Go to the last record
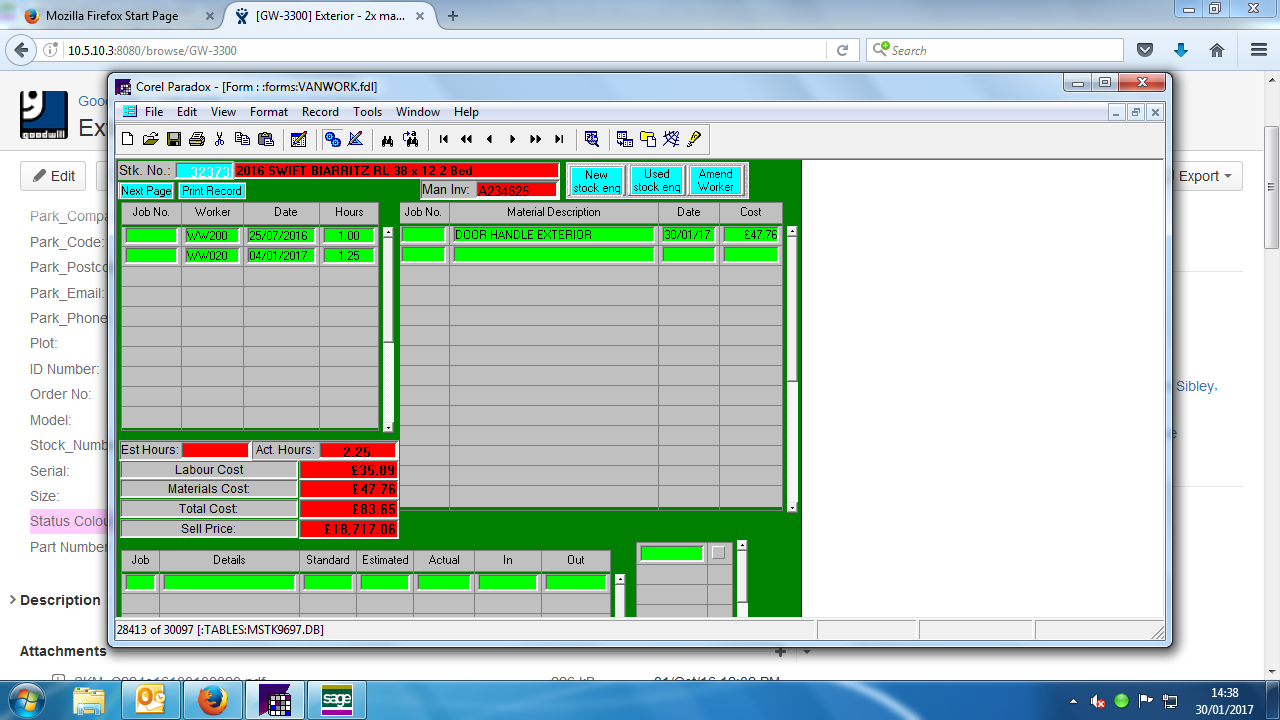 point(559,139)
